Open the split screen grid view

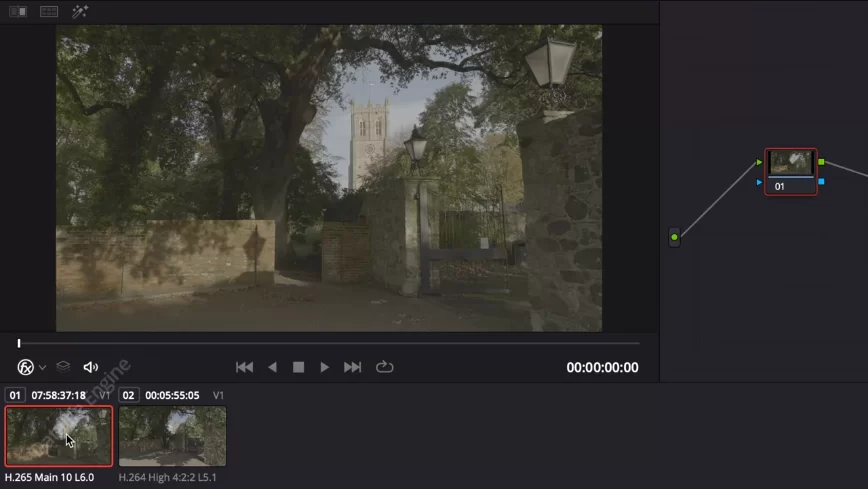49,12
